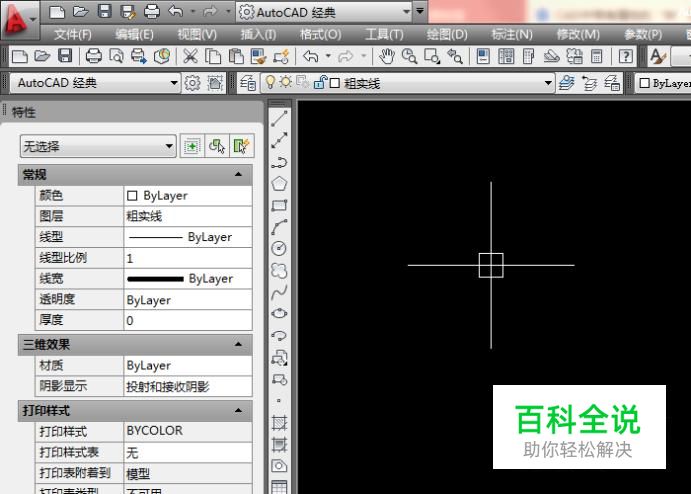Open the 粗实线 layer dropdown list
Screen dimensions: 691x494
[x=548, y=84]
